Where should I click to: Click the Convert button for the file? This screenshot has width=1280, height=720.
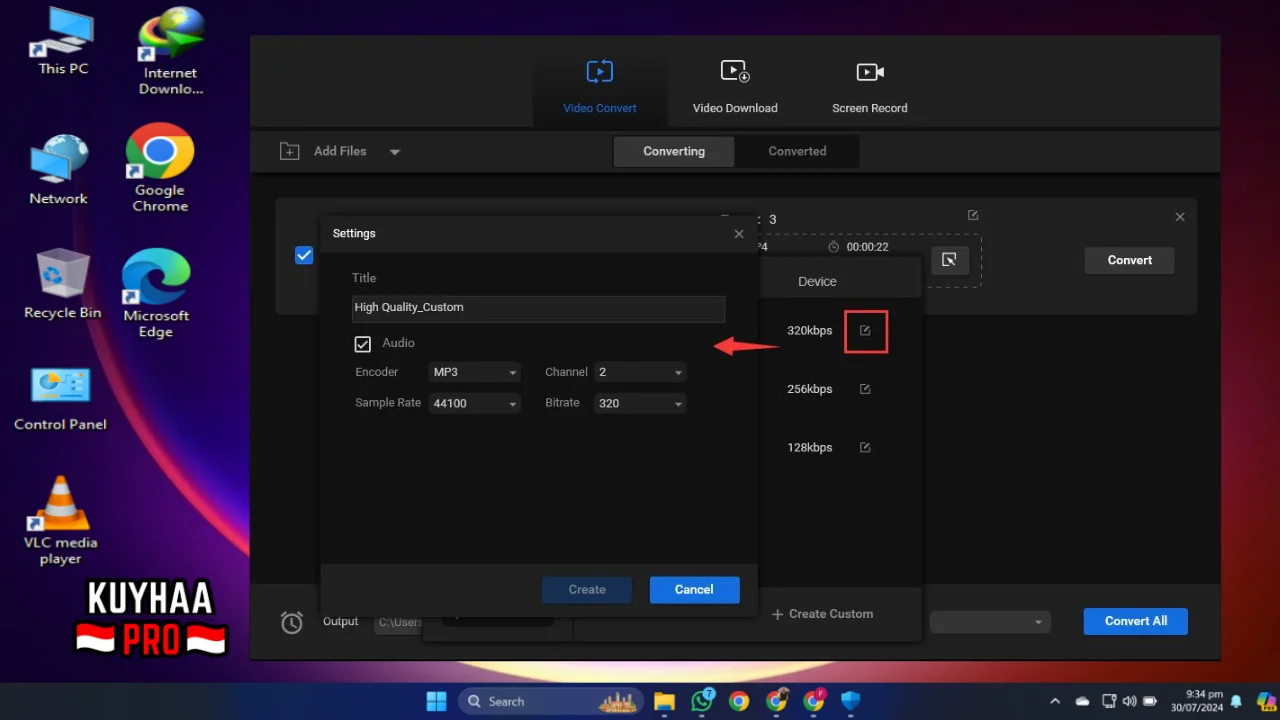coord(1129,260)
